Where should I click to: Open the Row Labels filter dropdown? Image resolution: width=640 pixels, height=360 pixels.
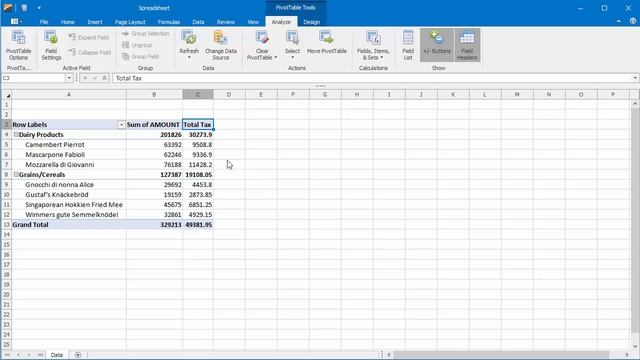121,124
